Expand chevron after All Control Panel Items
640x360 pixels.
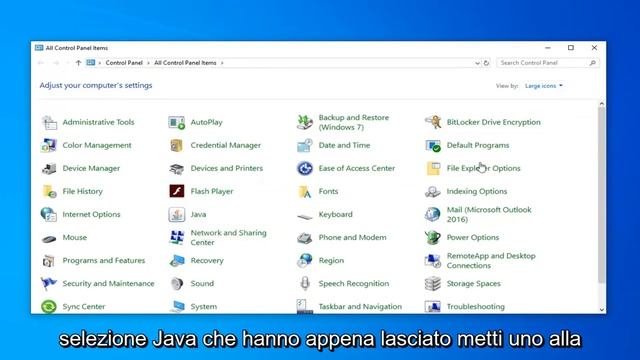pyautogui.click(x=222, y=63)
